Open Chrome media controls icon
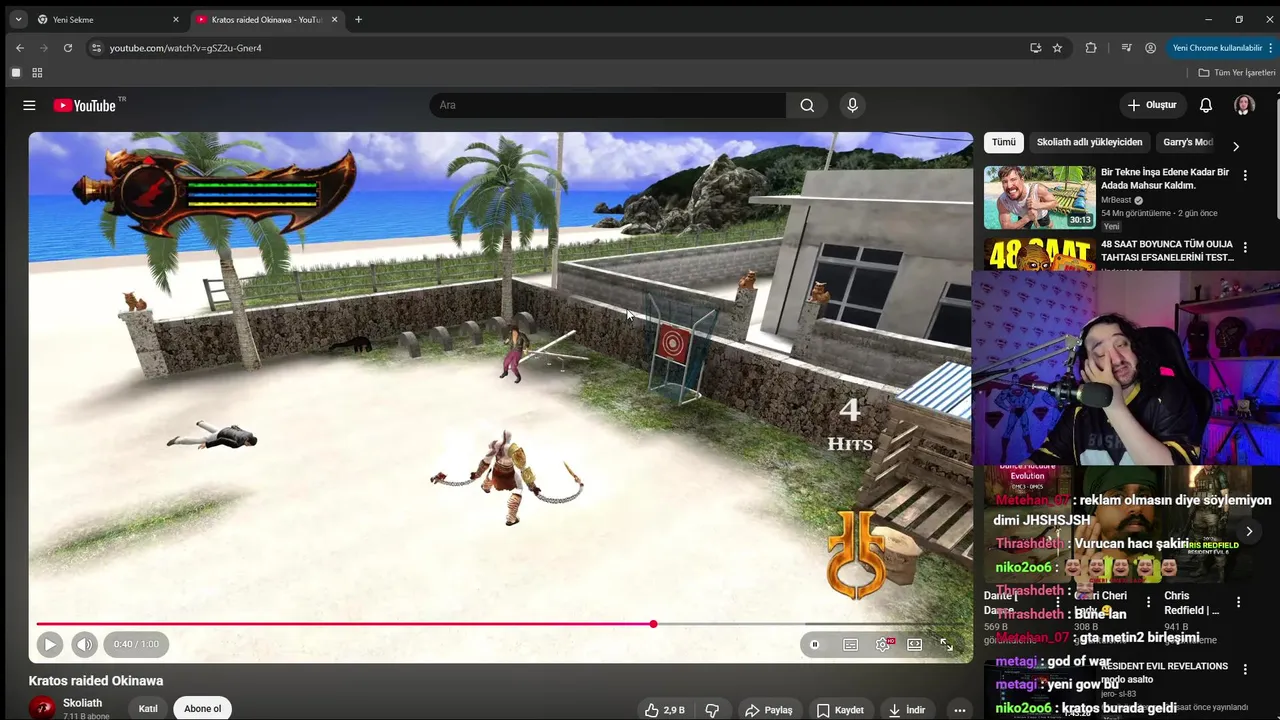This screenshot has height=720, width=1280. (x=1127, y=48)
